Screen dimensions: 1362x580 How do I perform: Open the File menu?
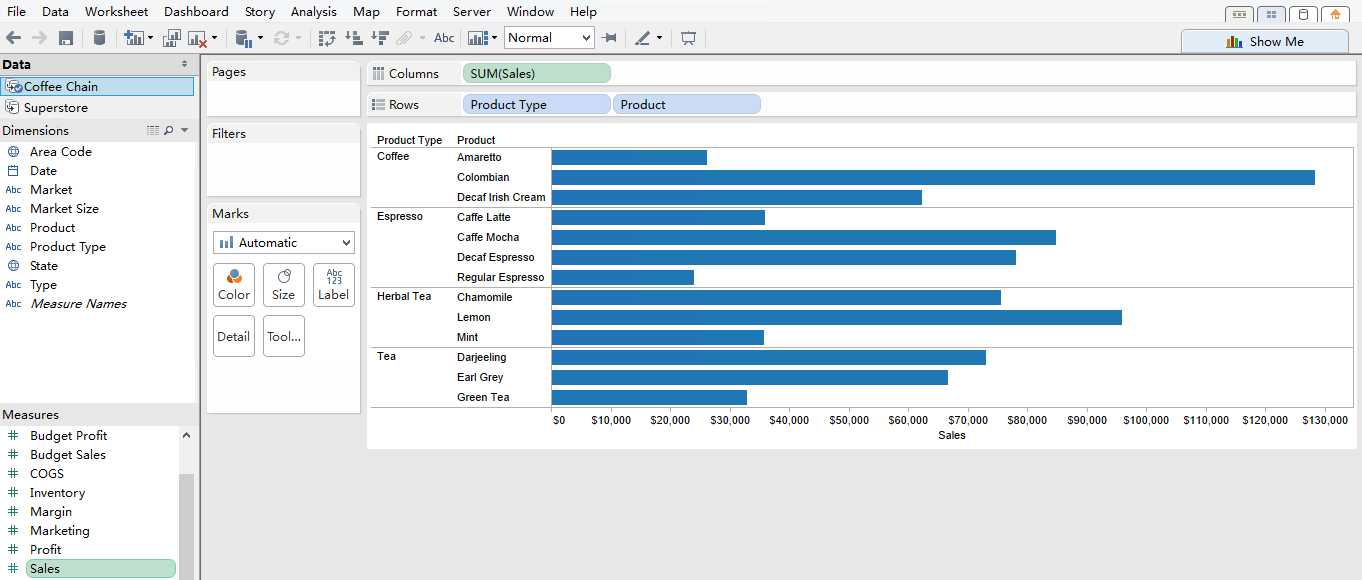tap(16, 12)
